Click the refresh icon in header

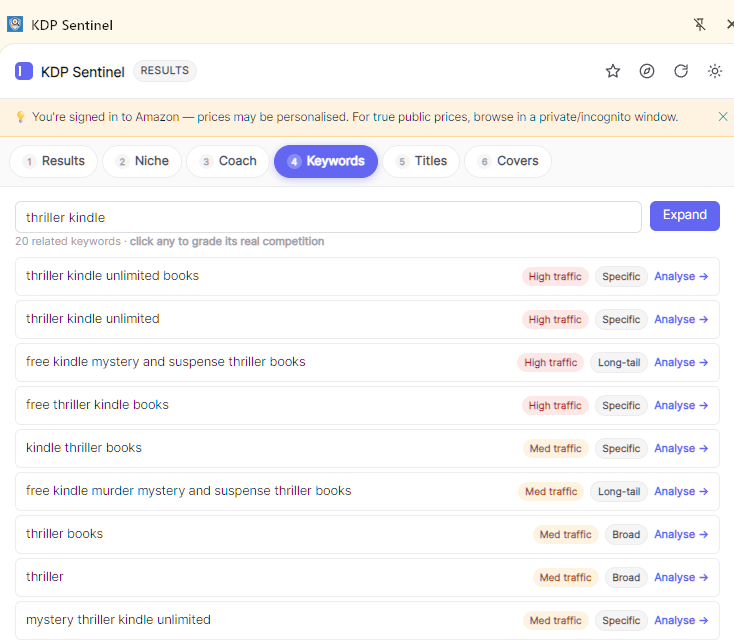click(681, 71)
